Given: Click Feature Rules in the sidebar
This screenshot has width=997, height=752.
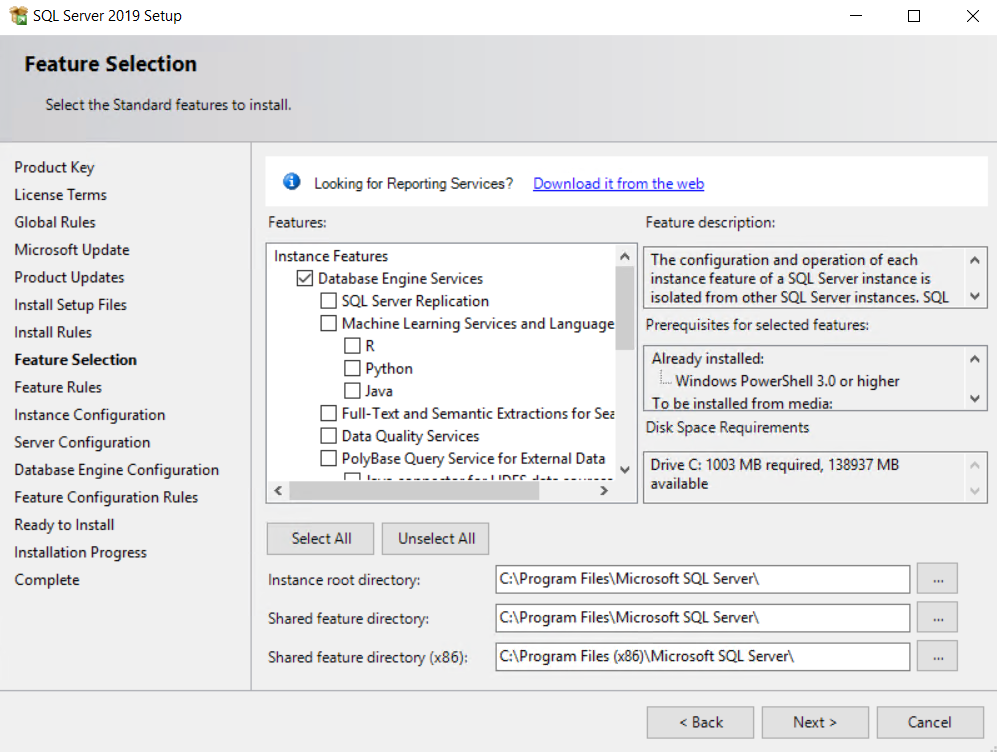Looking at the screenshot, I should pyautogui.click(x=58, y=387).
